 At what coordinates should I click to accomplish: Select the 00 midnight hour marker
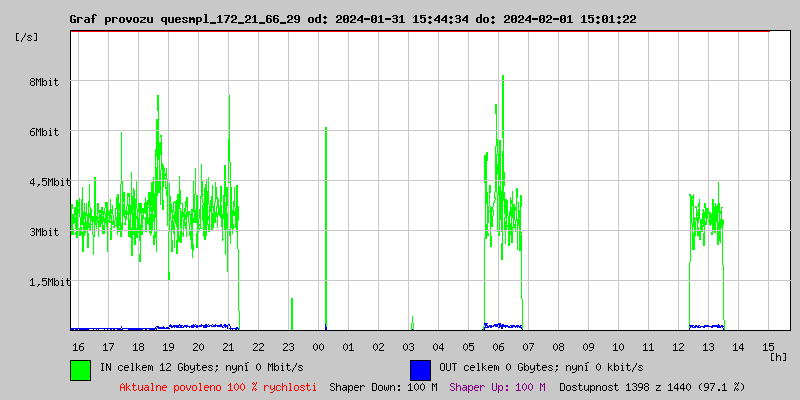pos(318,347)
